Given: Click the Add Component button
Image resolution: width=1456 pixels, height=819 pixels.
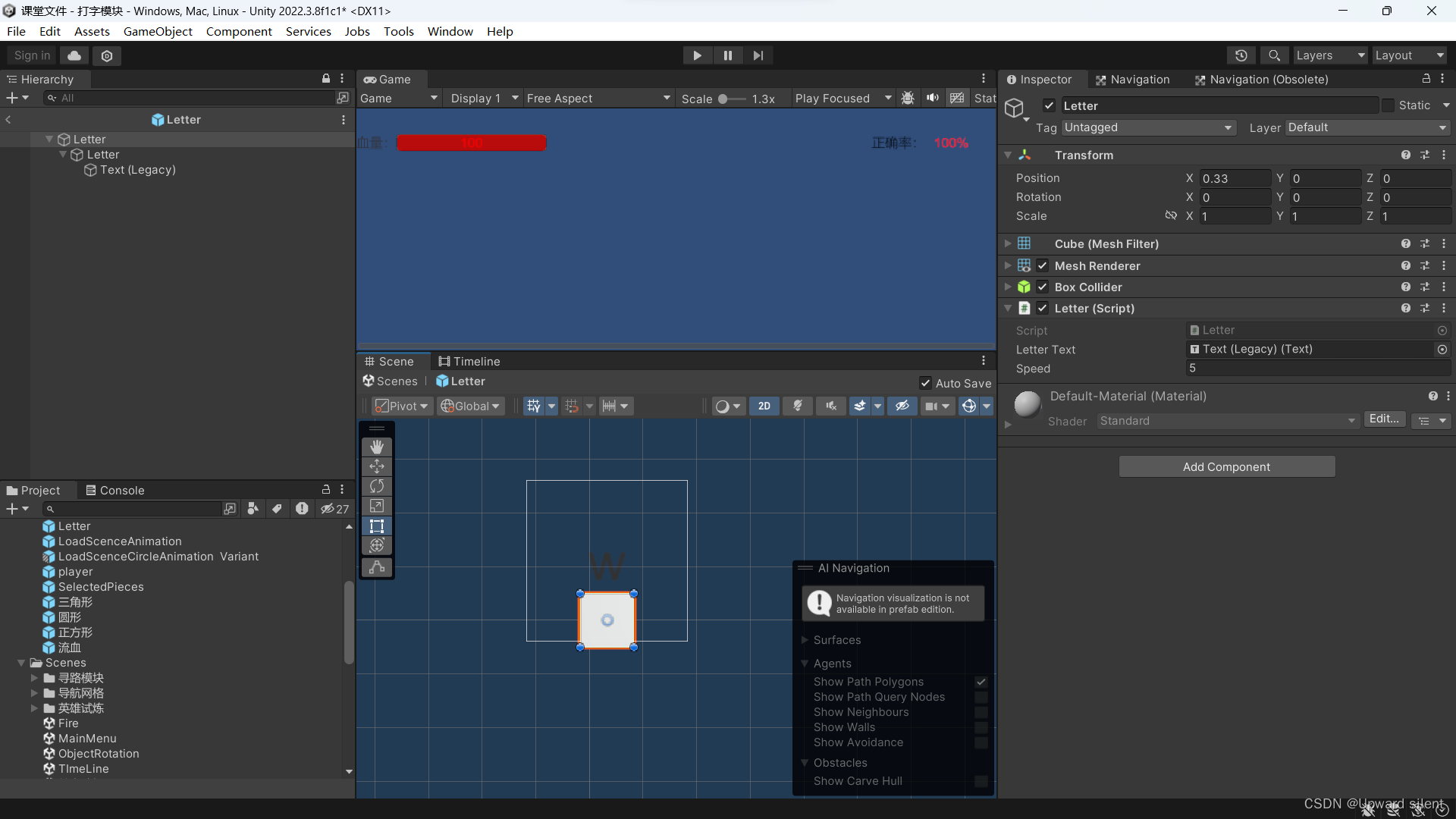Looking at the screenshot, I should (x=1226, y=466).
